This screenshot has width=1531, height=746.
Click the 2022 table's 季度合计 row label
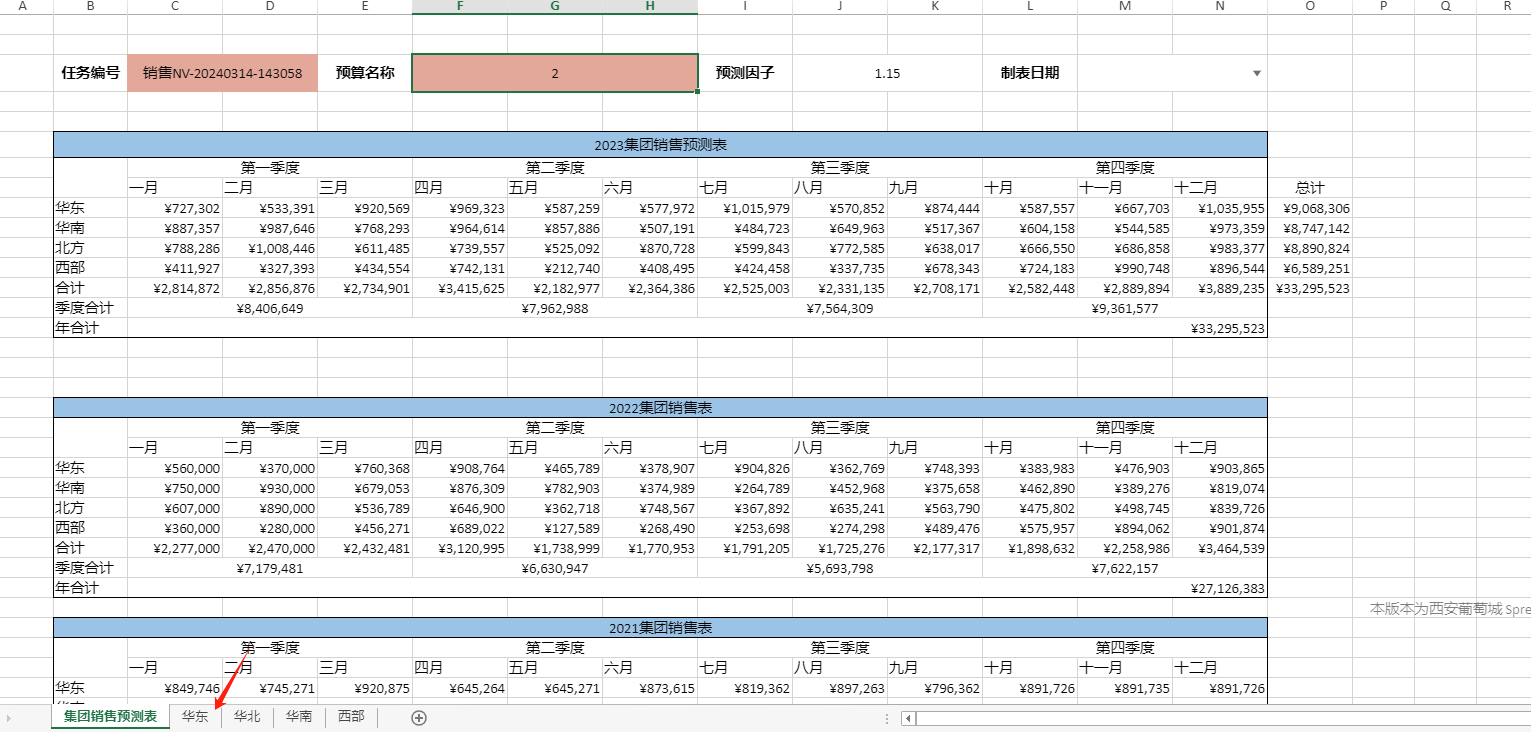pyautogui.click(x=90, y=569)
